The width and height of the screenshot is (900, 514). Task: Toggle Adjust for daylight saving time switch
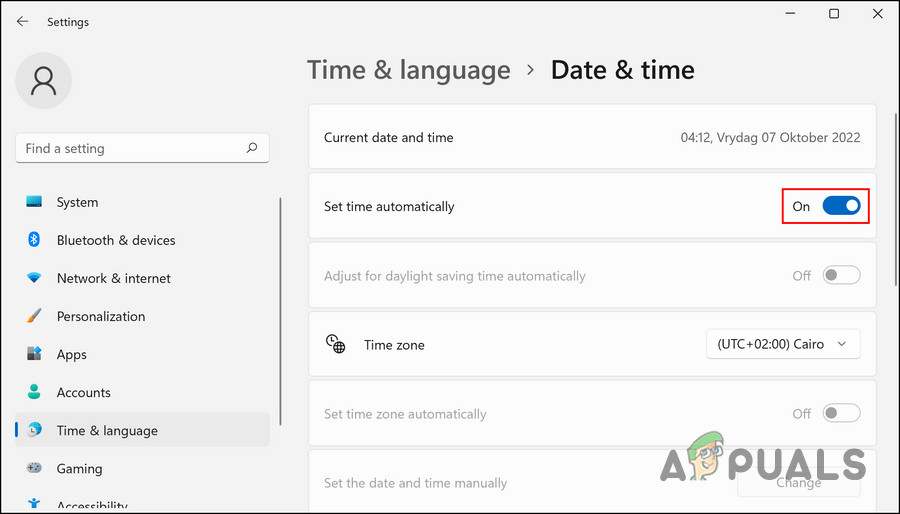point(841,275)
